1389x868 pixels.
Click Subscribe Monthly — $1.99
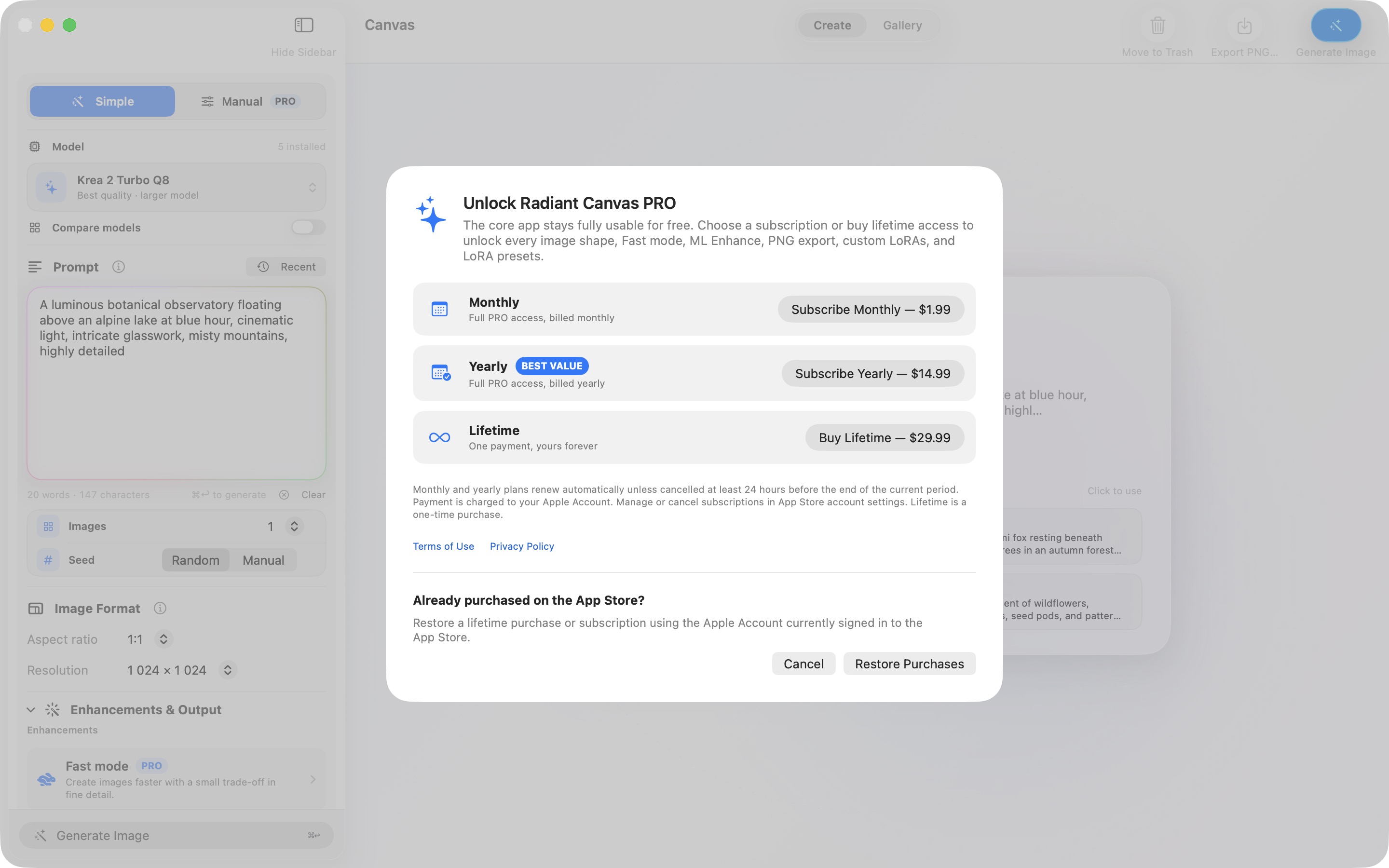871,310
